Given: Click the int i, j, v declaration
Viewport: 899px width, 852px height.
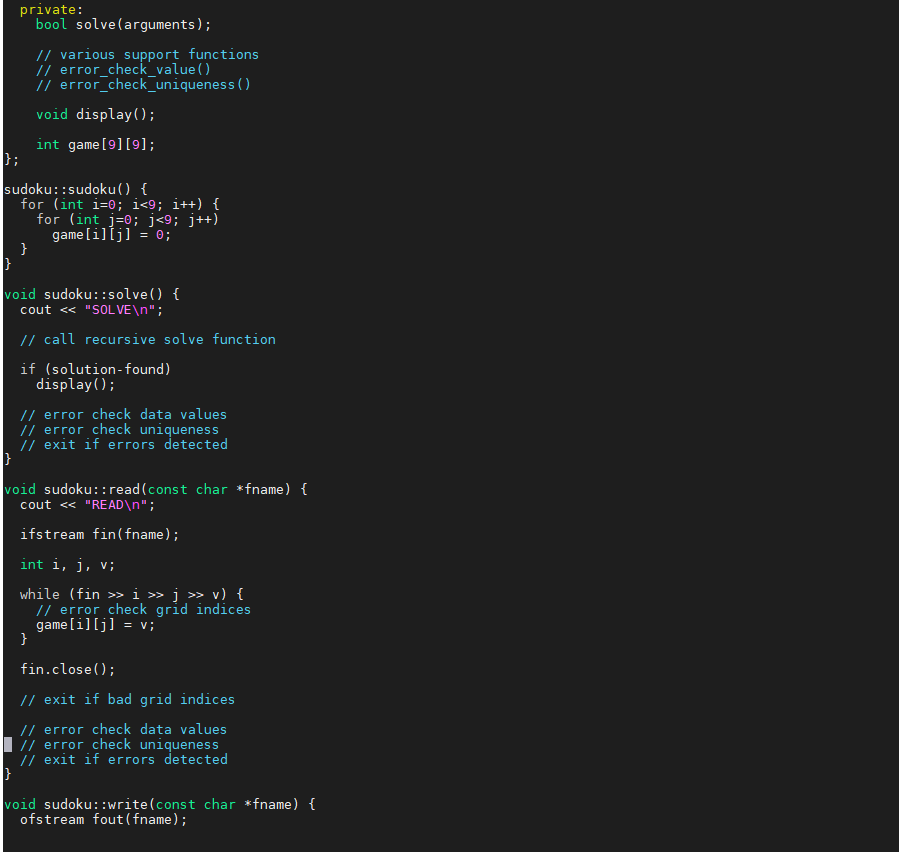Looking at the screenshot, I should click(60, 564).
